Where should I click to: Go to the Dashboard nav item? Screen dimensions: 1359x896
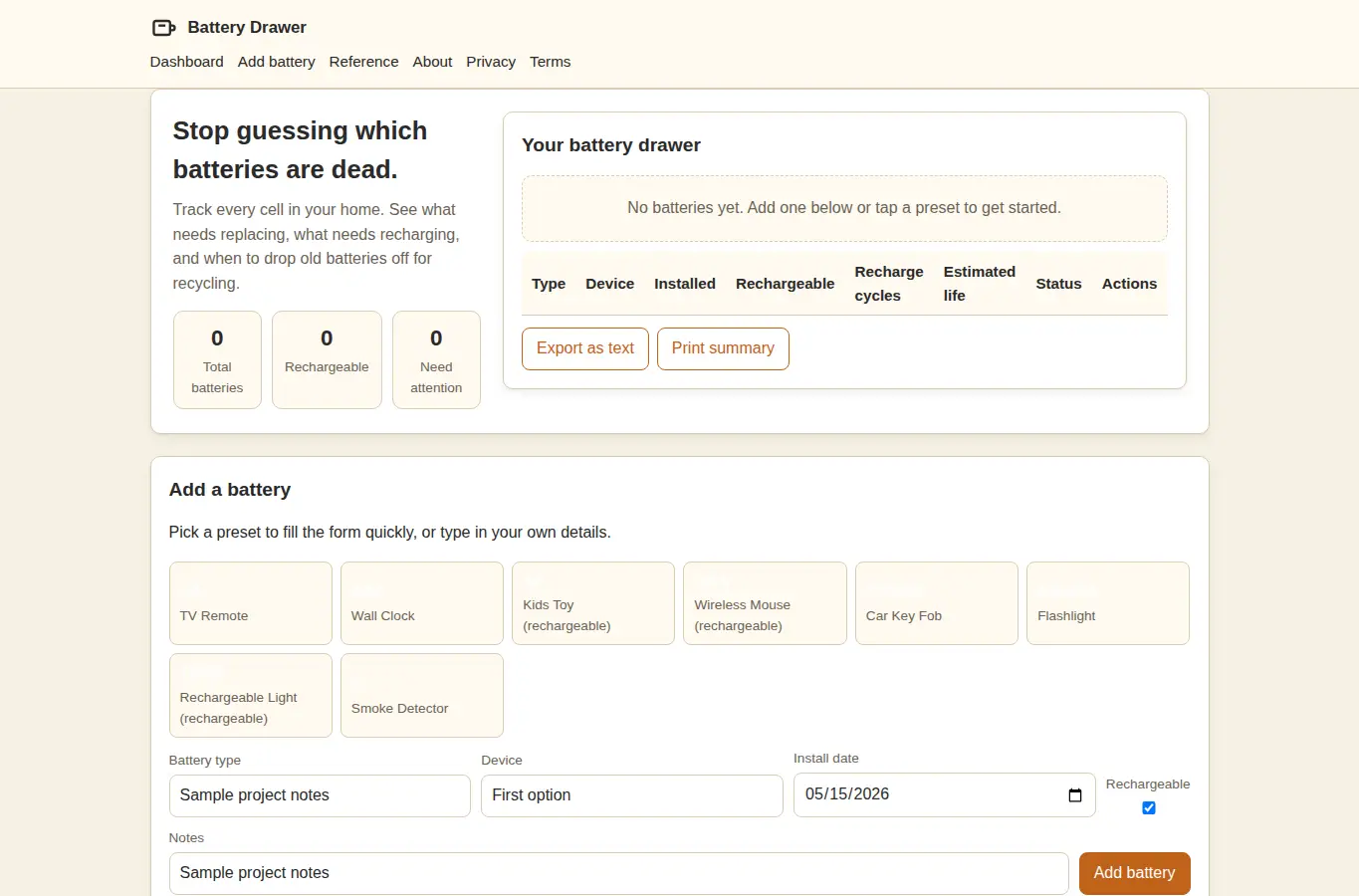pyautogui.click(x=187, y=62)
